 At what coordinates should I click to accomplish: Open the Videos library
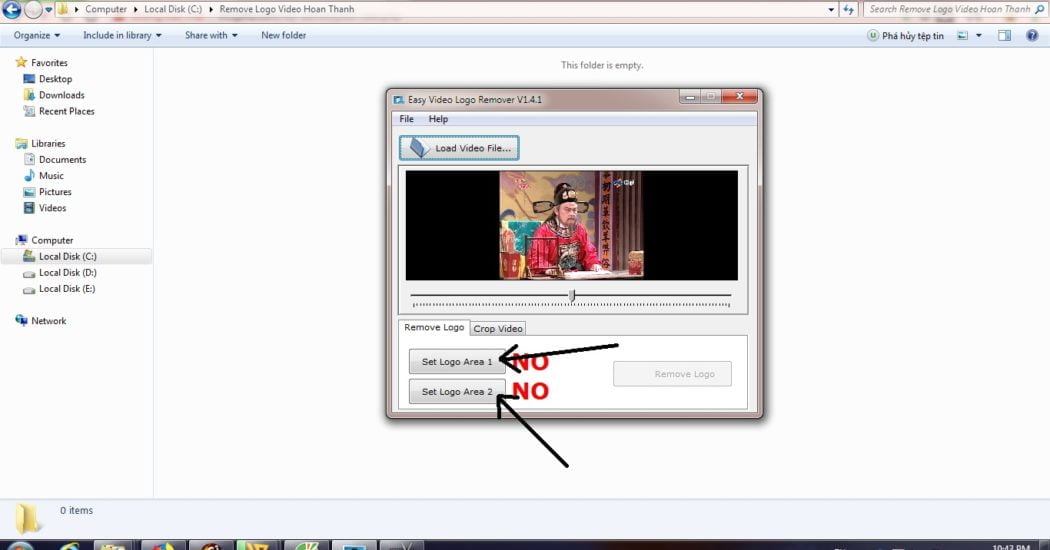coord(52,208)
